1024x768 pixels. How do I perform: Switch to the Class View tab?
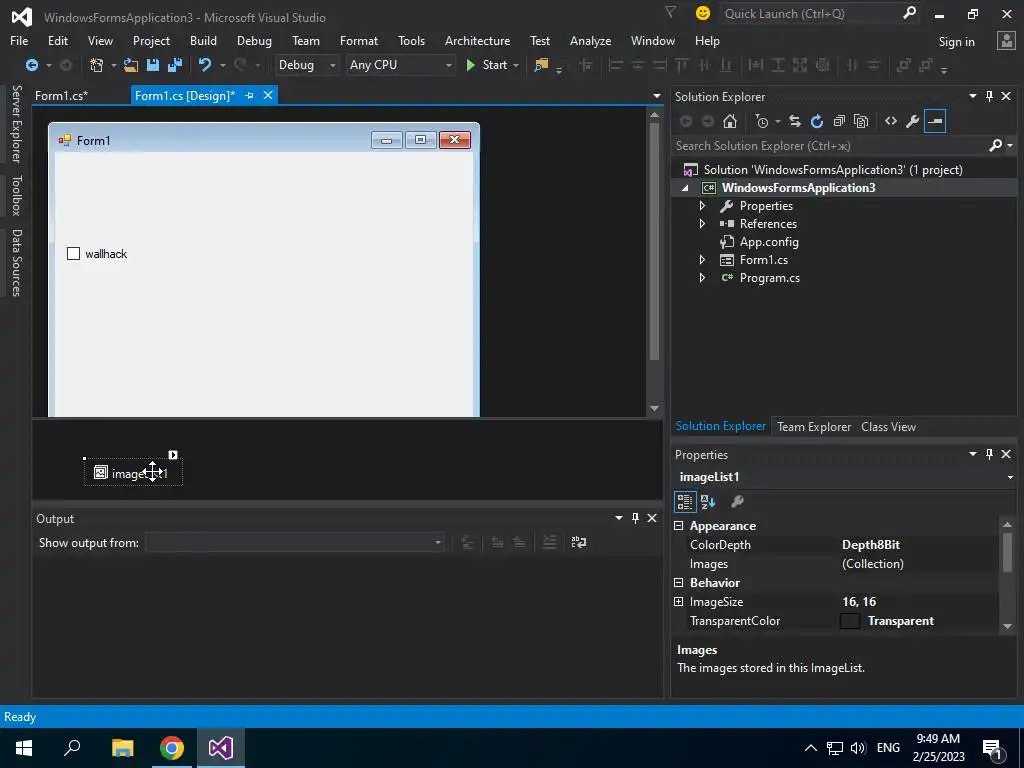click(x=888, y=426)
